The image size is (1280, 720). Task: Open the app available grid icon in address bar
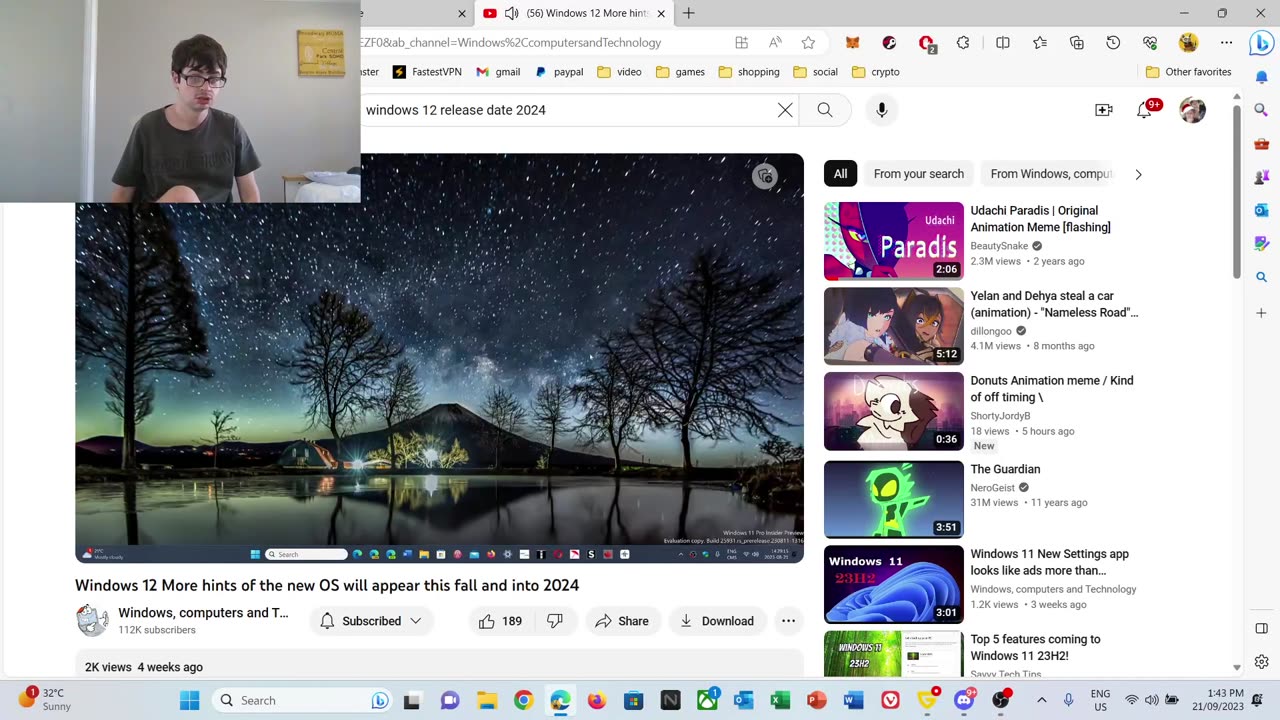(x=741, y=43)
